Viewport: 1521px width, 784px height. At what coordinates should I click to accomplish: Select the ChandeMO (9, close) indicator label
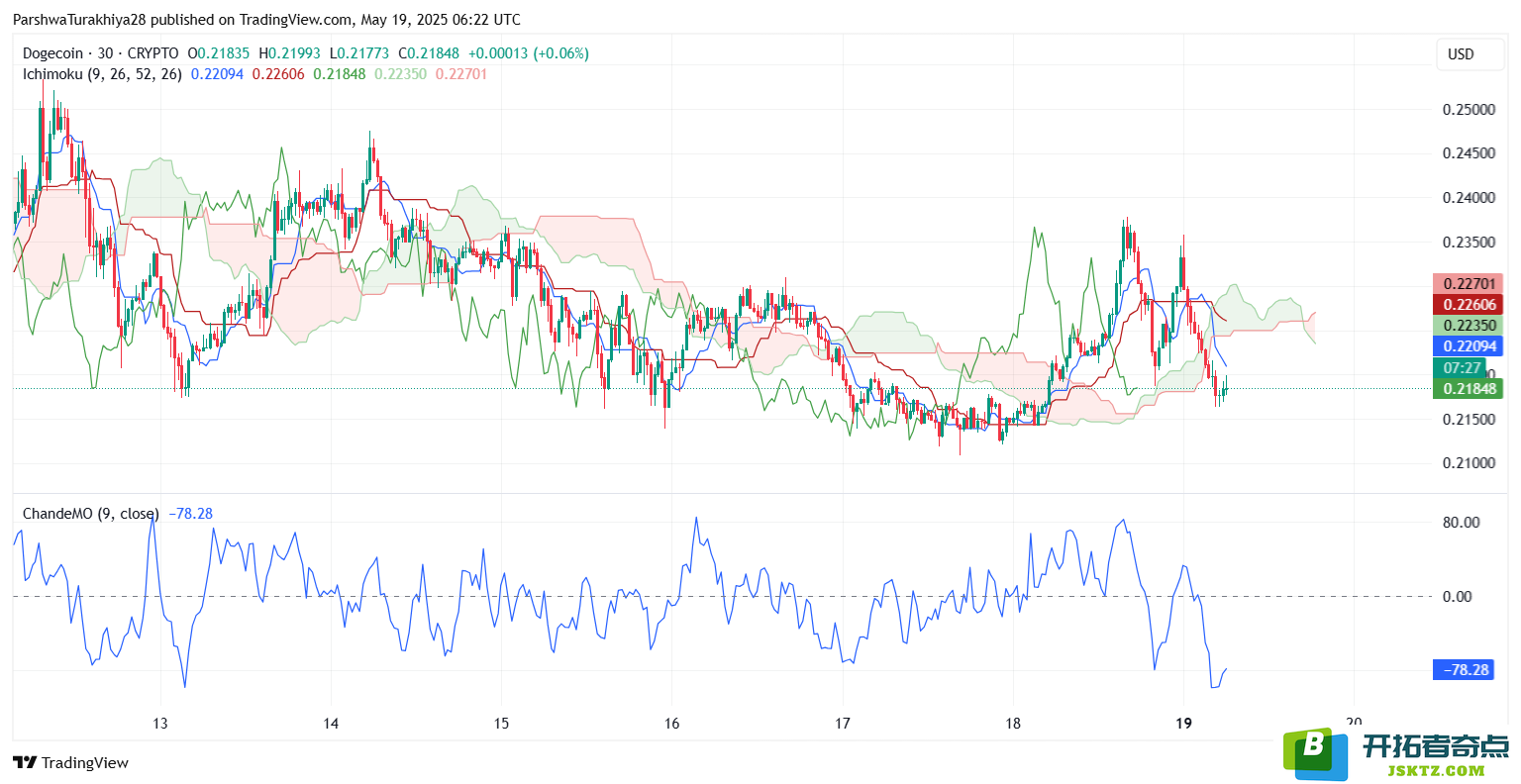pos(90,514)
